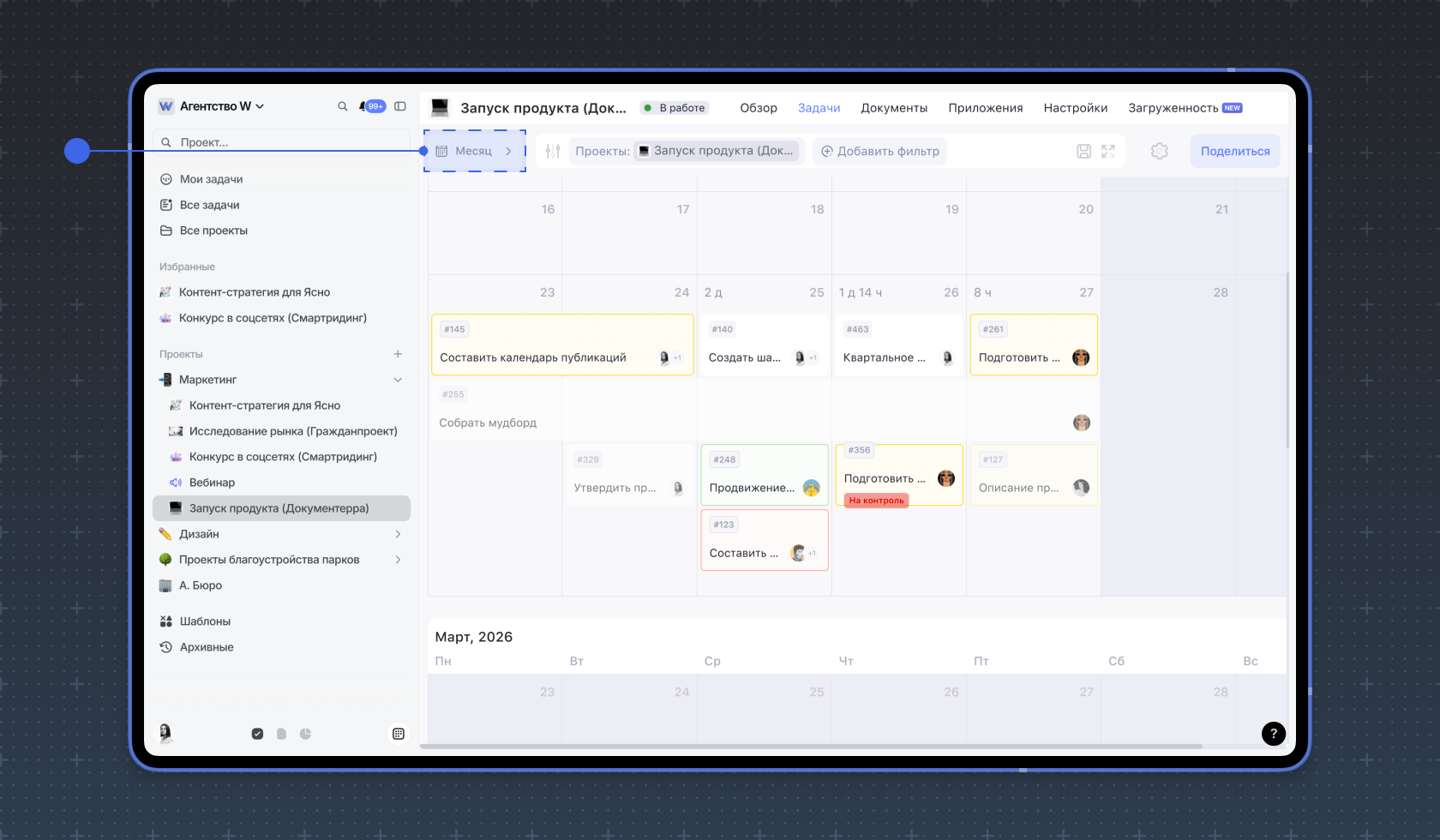Image resolution: width=1440 pixels, height=840 pixels.
Task: Open the filter sliders icon
Action: (553, 151)
